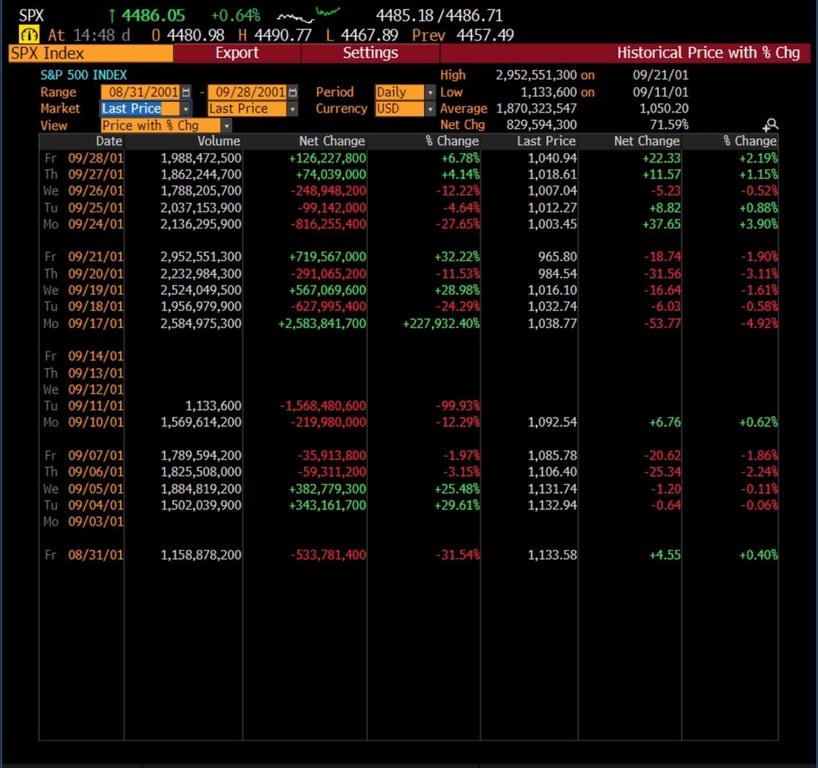Screen dimensions: 818x768
Task: Edit the range start date 08/31/2001 field
Action: coord(141,92)
